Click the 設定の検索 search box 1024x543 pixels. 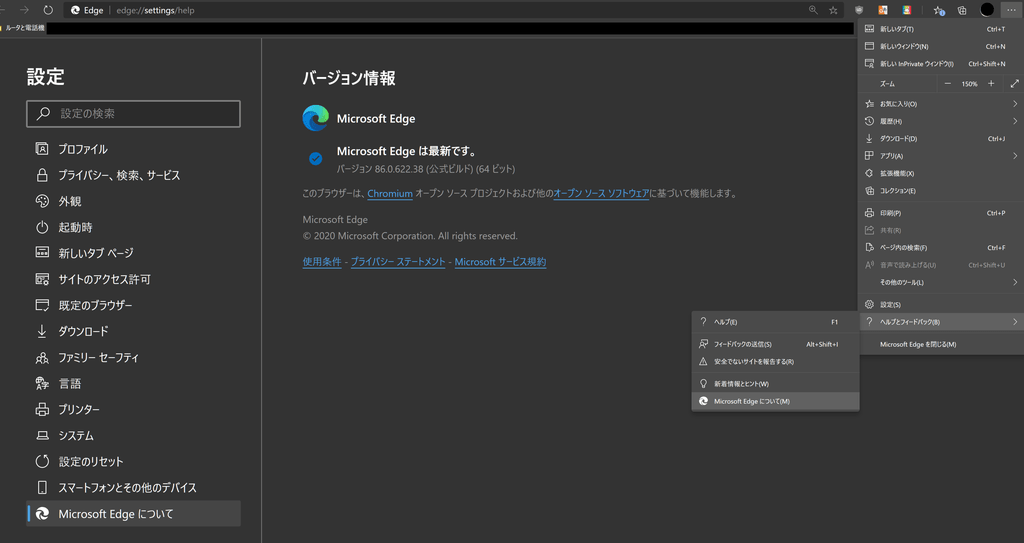pyautogui.click(x=133, y=114)
